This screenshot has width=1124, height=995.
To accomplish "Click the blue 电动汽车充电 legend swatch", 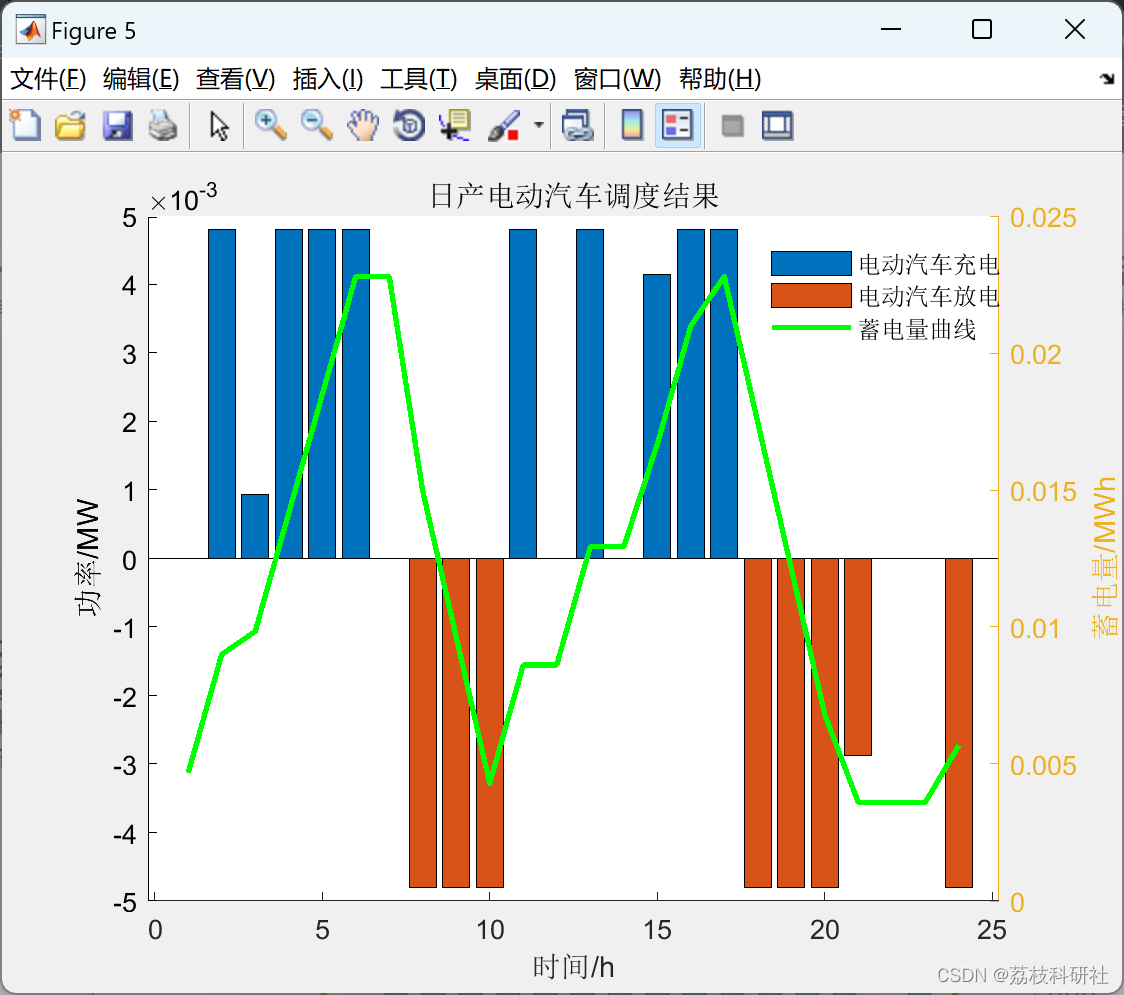I will 811,263.
